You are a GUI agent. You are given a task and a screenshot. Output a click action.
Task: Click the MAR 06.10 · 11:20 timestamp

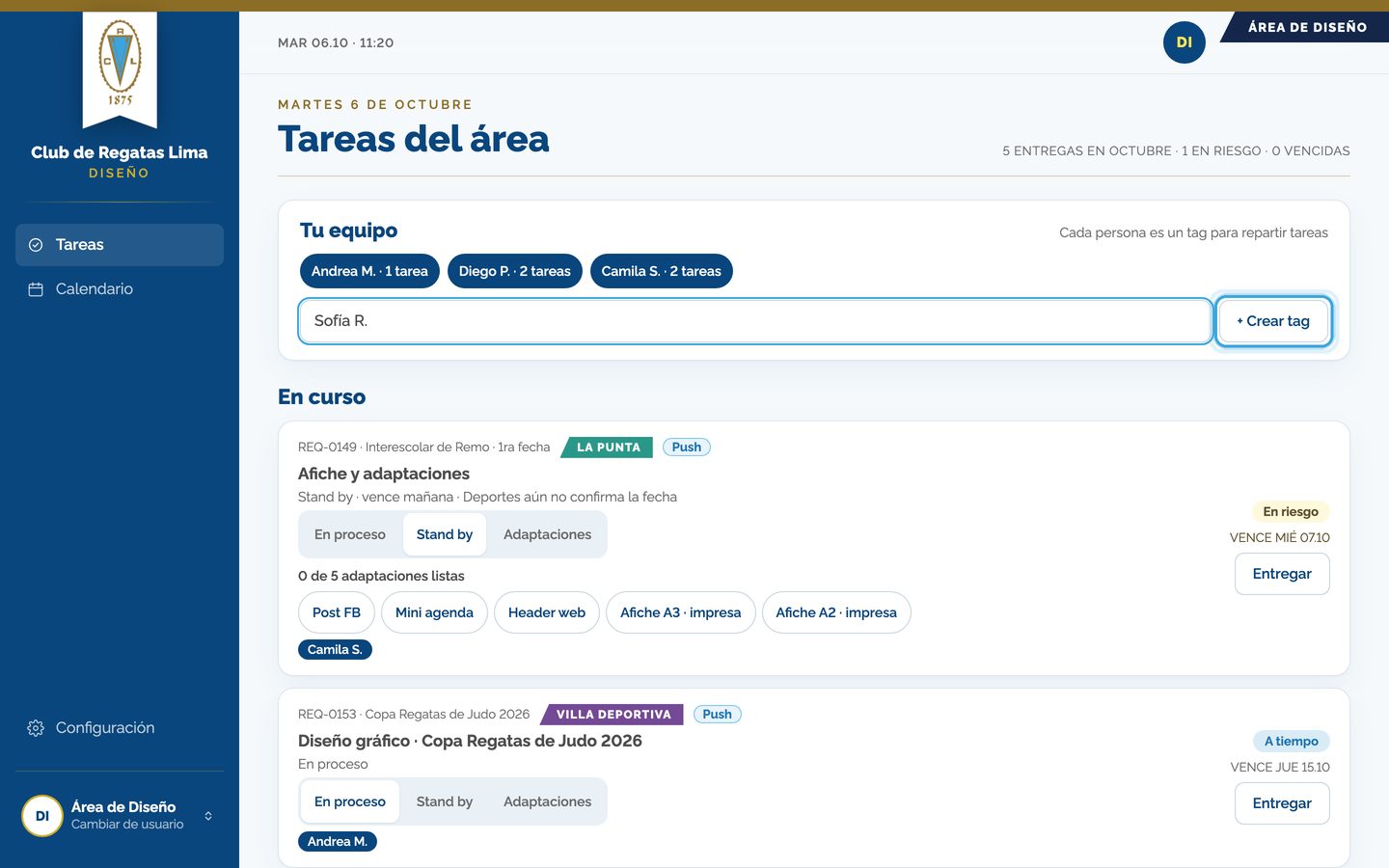point(336,43)
